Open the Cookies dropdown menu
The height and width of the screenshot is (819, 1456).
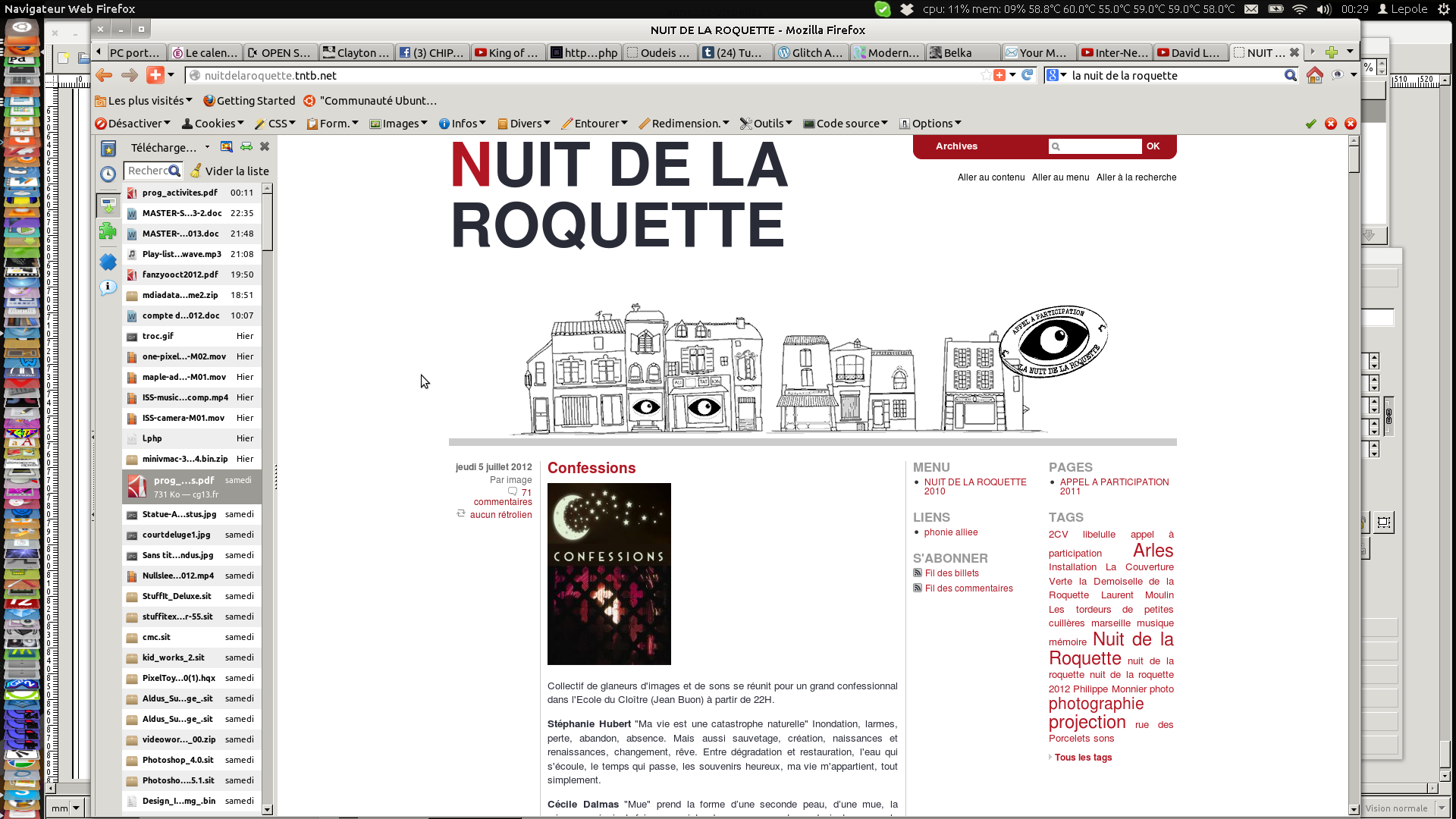click(213, 124)
